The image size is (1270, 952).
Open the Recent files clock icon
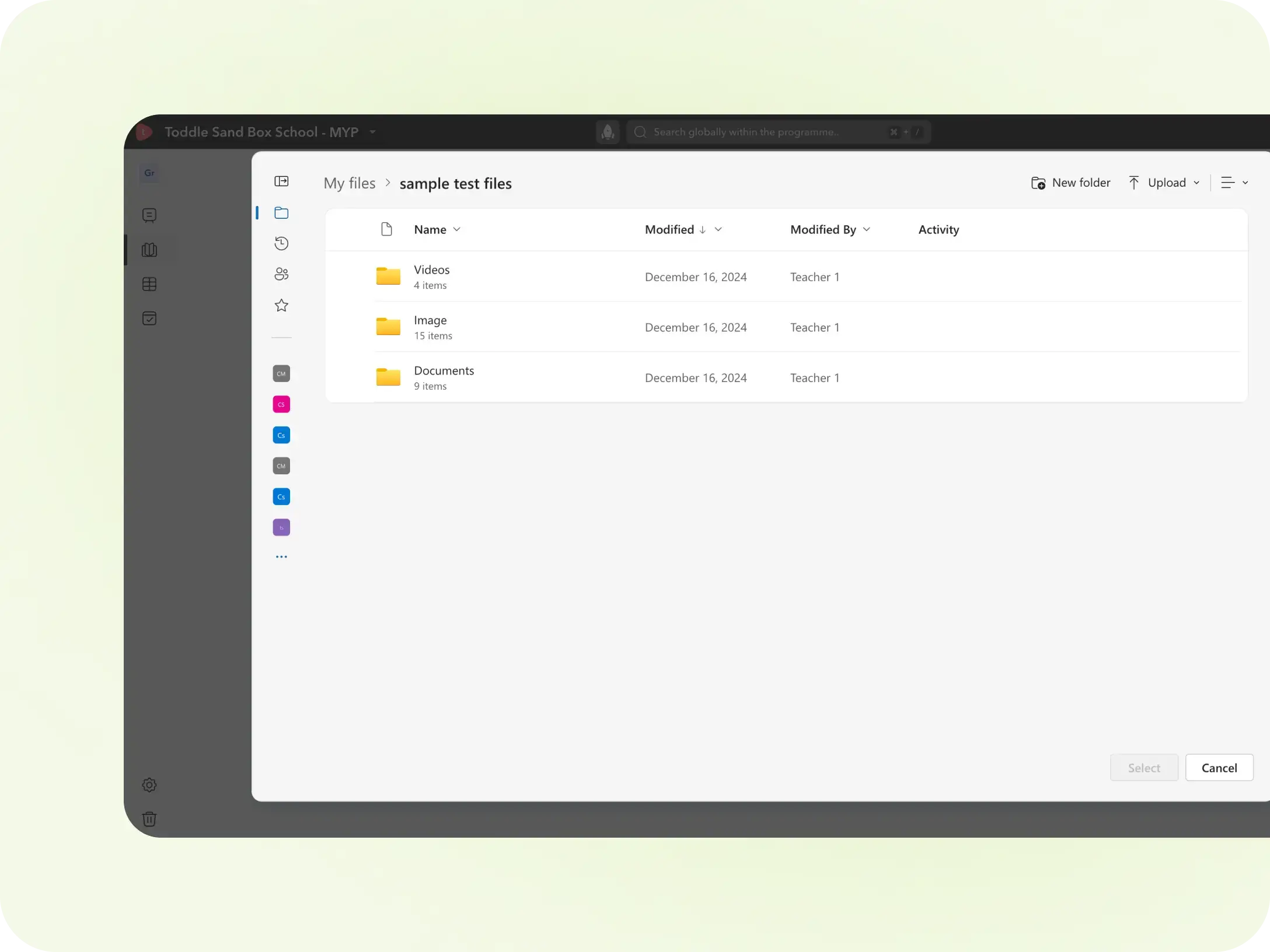click(281, 243)
